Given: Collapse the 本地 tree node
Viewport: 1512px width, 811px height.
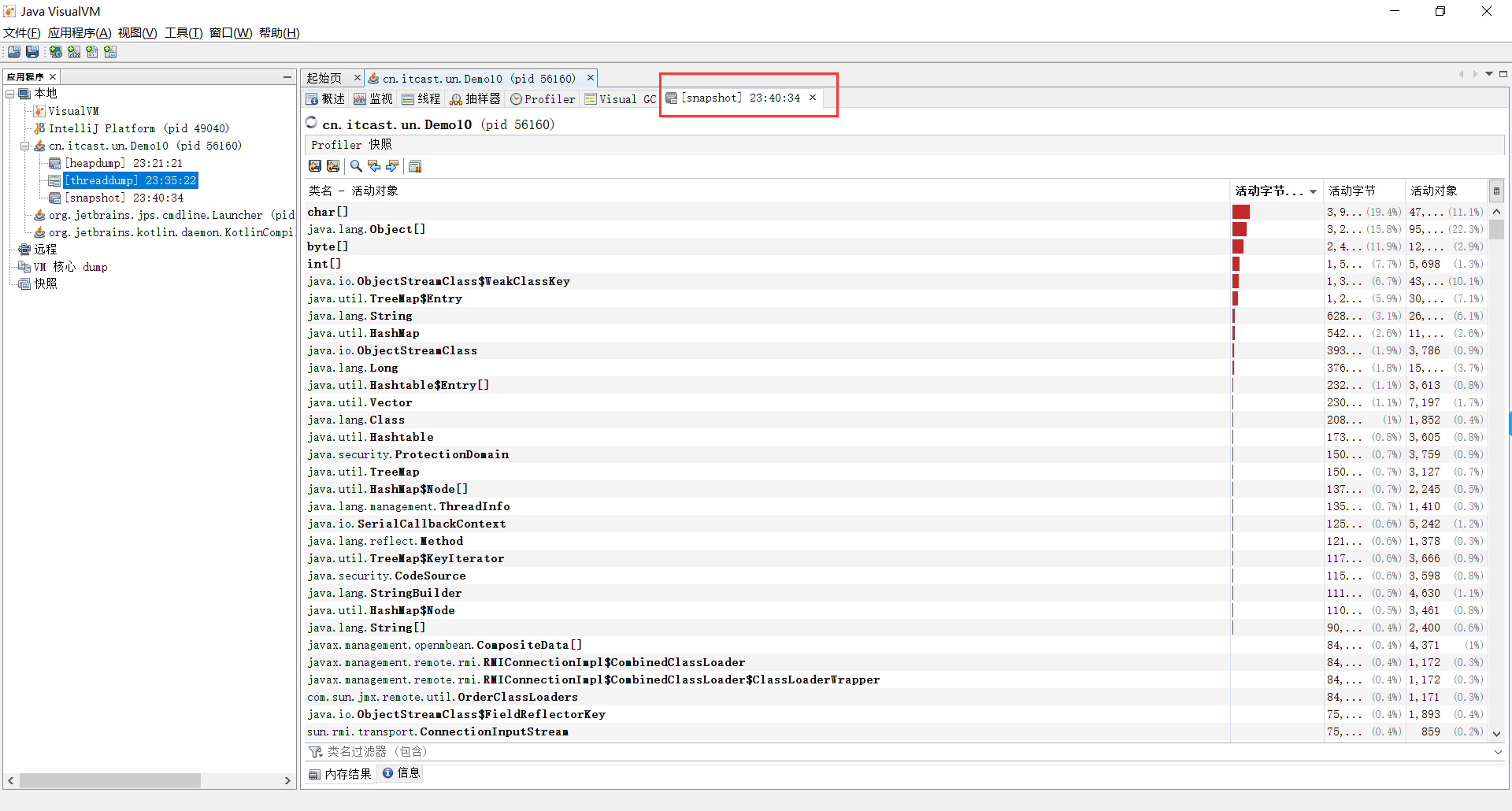Looking at the screenshot, I should 10,94.
